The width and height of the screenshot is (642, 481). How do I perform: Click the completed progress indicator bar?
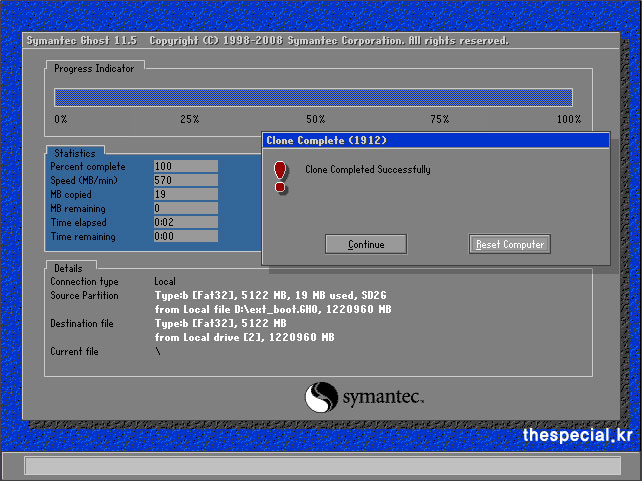click(x=313, y=97)
